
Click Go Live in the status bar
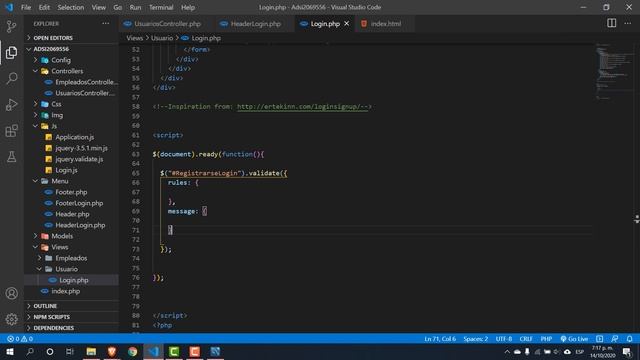(x=574, y=339)
